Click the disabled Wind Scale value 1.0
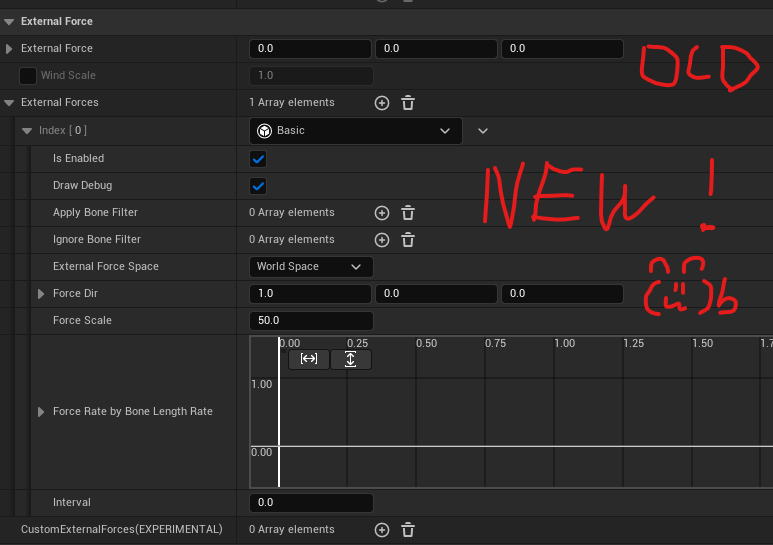Image resolution: width=773 pixels, height=545 pixels. point(311,76)
